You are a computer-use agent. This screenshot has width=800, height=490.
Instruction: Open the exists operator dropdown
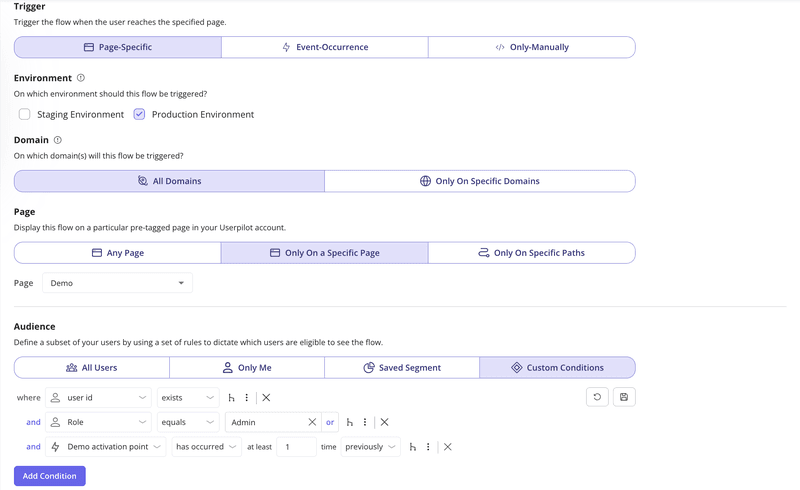click(x=188, y=398)
